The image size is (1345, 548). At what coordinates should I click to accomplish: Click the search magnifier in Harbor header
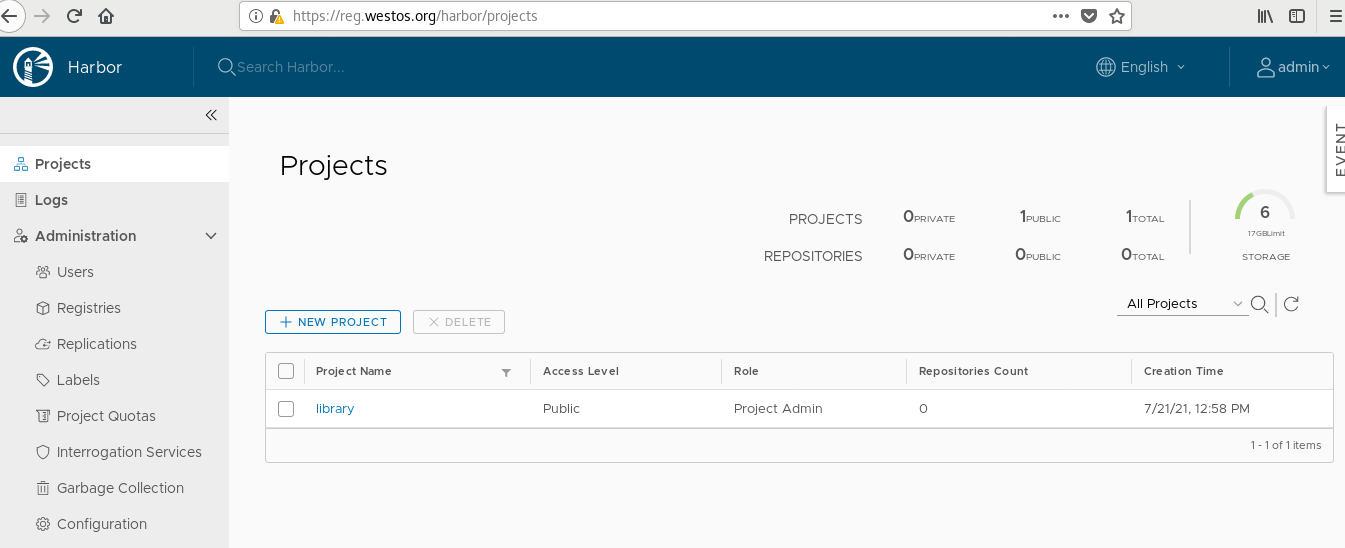pyautogui.click(x=227, y=67)
